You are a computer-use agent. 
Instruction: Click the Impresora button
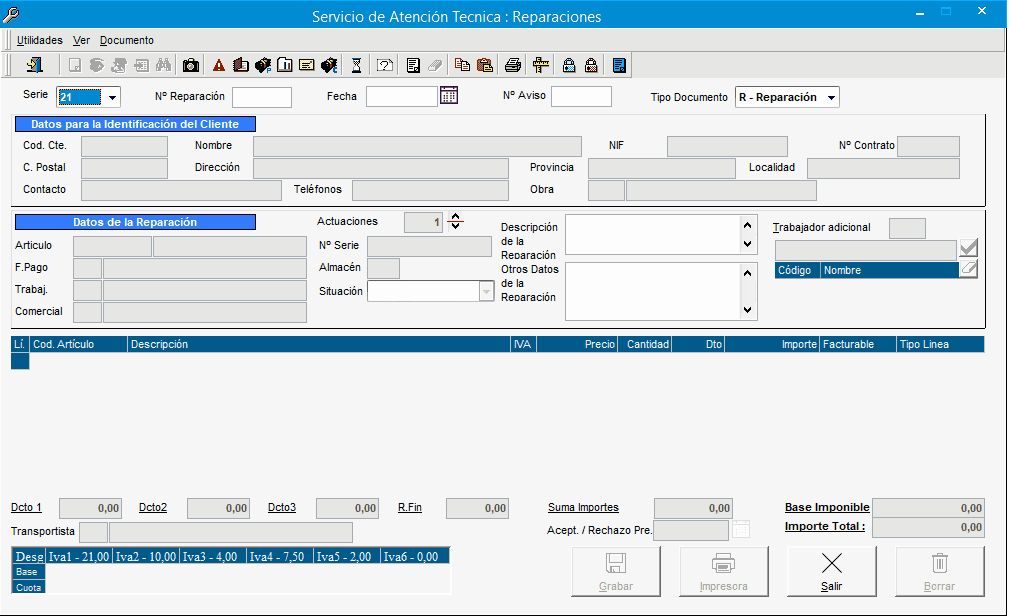pyautogui.click(x=724, y=572)
